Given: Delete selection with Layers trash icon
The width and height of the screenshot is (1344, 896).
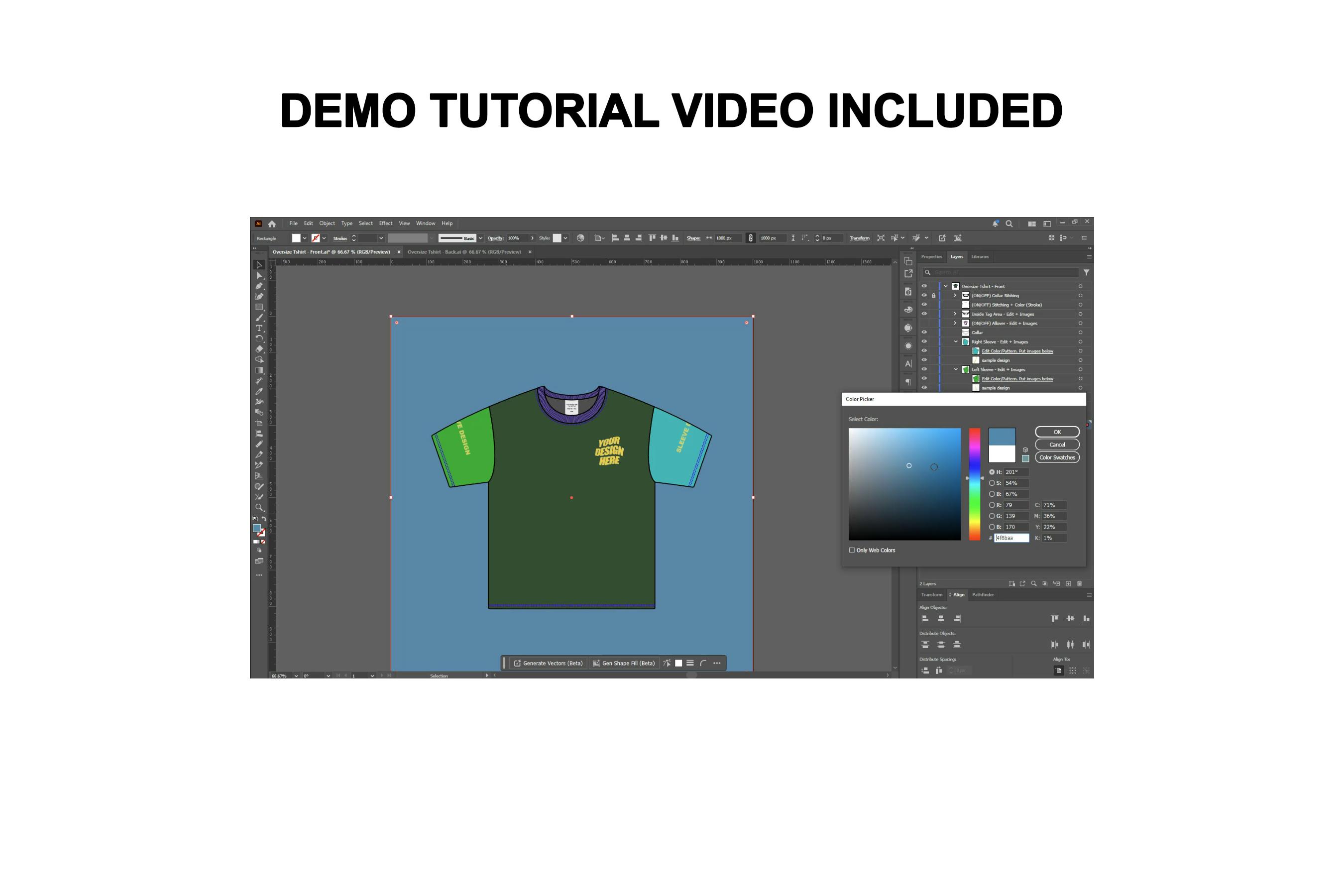Looking at the screenshot, I should [x=1079, y=583].
